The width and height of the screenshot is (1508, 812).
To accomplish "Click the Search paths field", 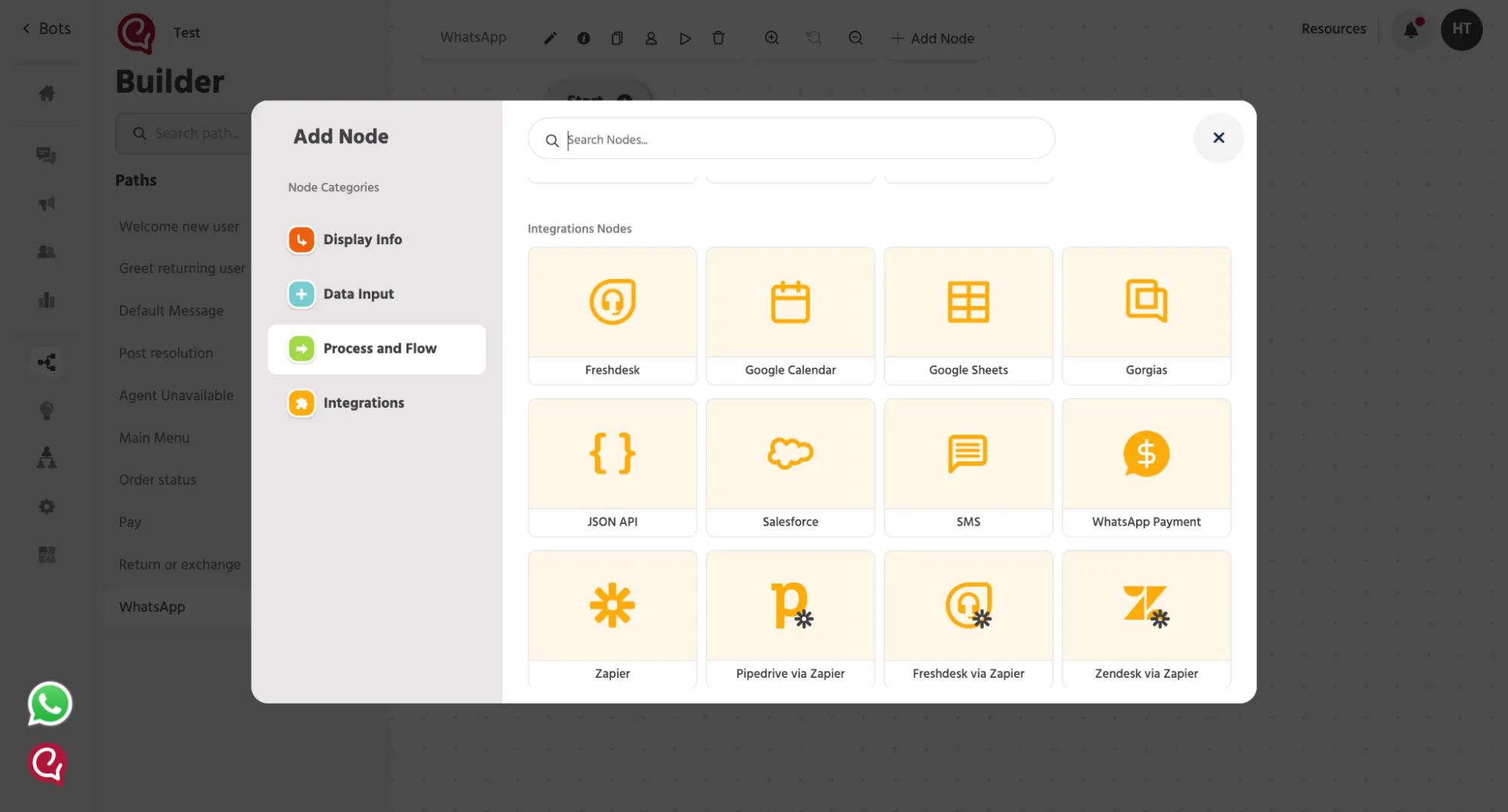I will [x=183, y=133].
